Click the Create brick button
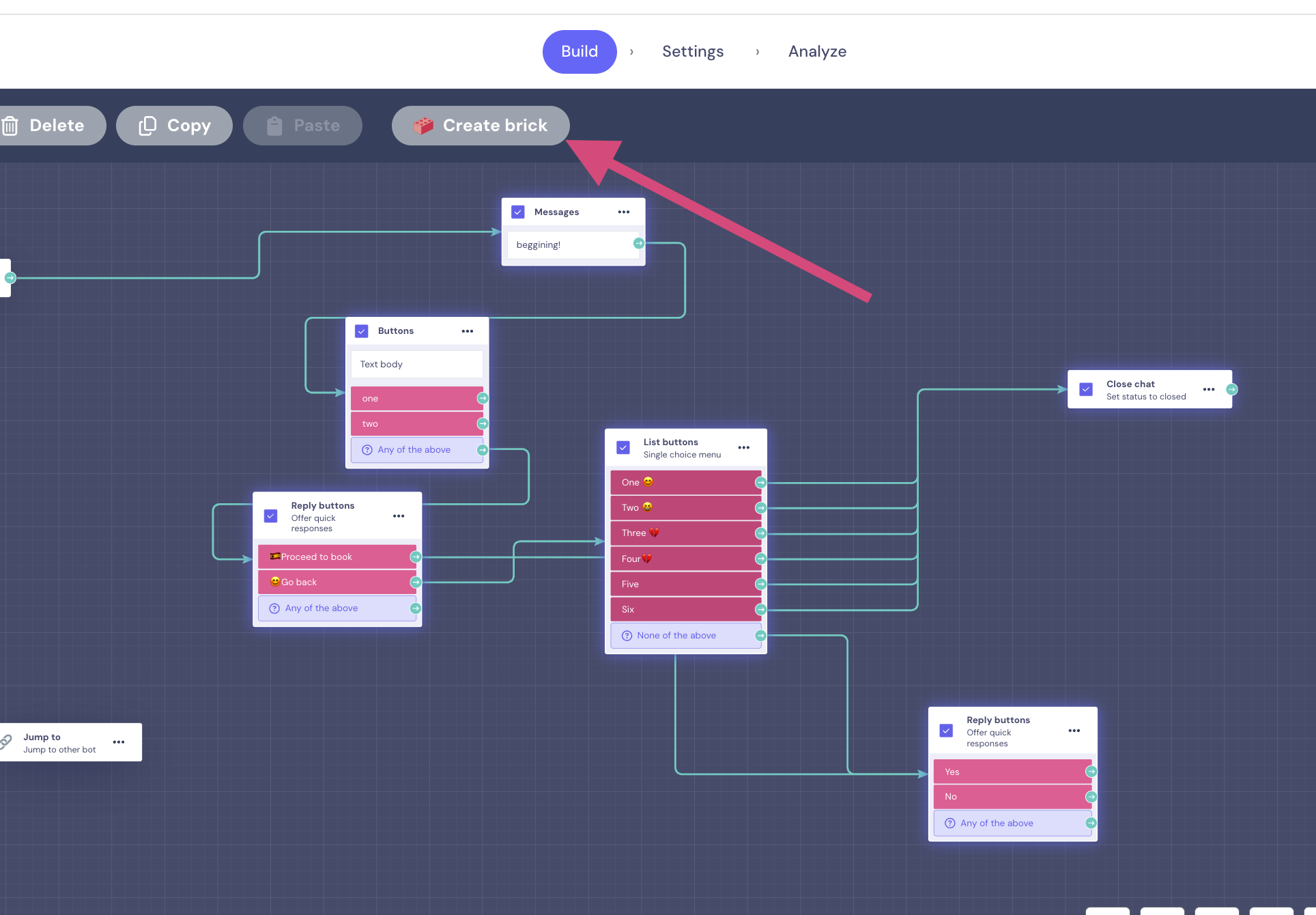The image size is (1316, 915). tap(481, 126)
